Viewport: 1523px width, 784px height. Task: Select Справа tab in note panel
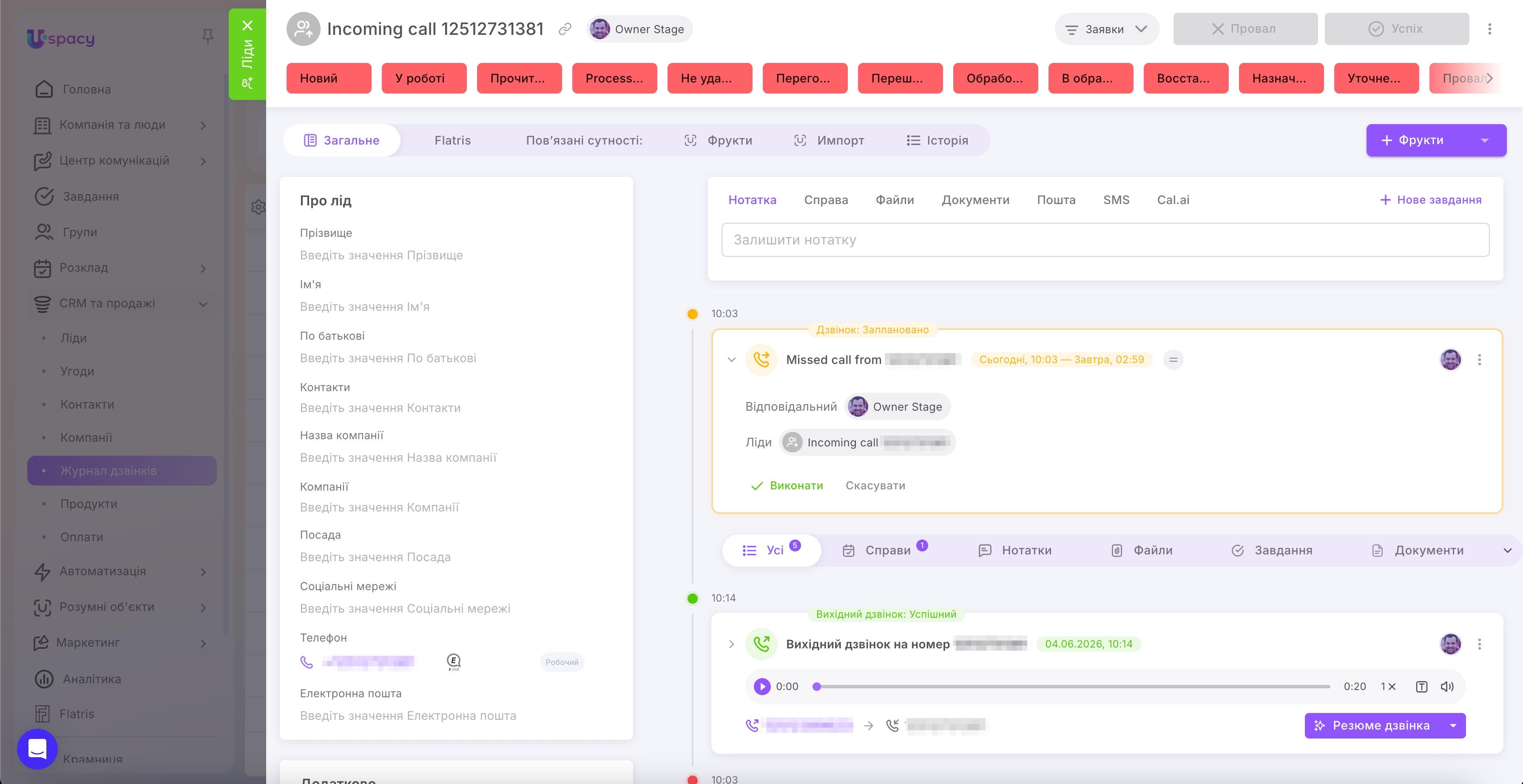pos(826,200)
